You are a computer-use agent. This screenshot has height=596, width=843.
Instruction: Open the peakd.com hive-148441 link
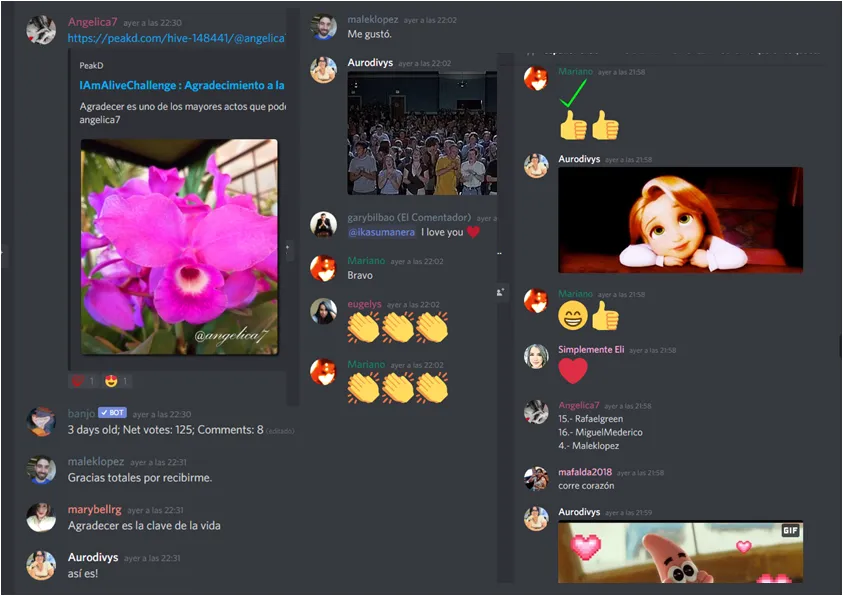pyautogui.click(x=176, y=38)
